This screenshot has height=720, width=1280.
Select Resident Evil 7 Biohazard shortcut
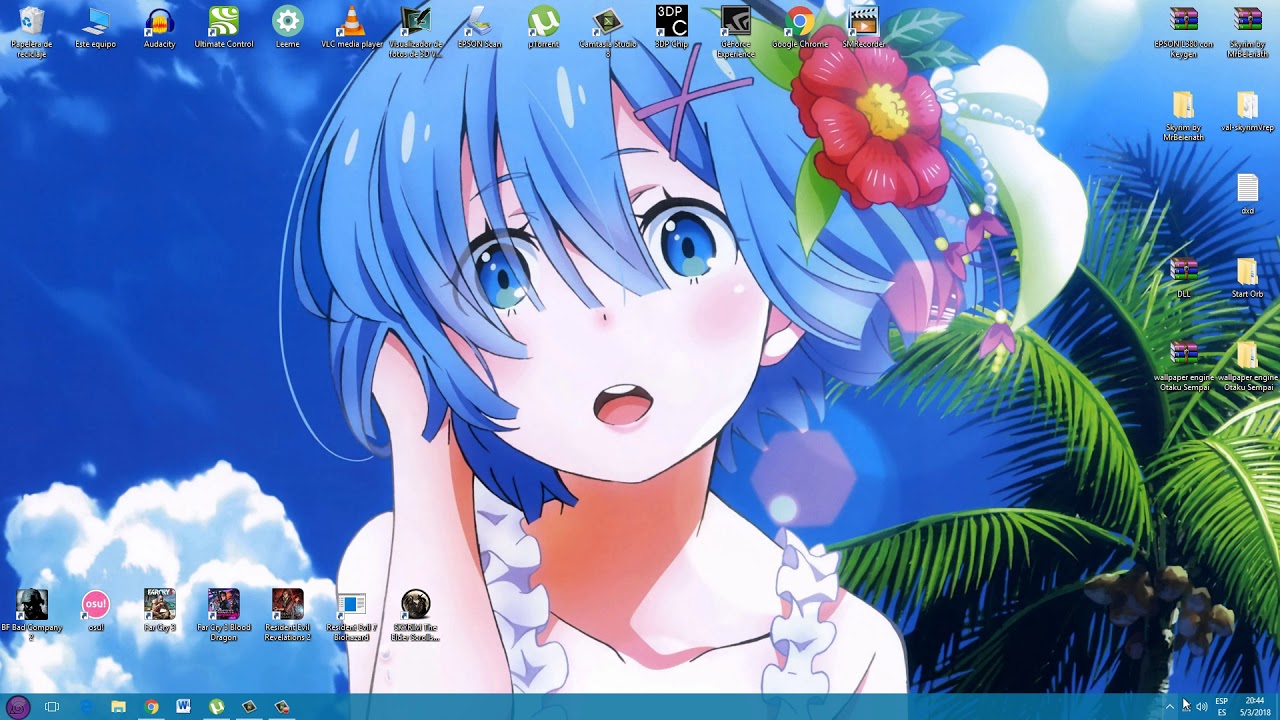pyautogui.click(x=352, y=615)
